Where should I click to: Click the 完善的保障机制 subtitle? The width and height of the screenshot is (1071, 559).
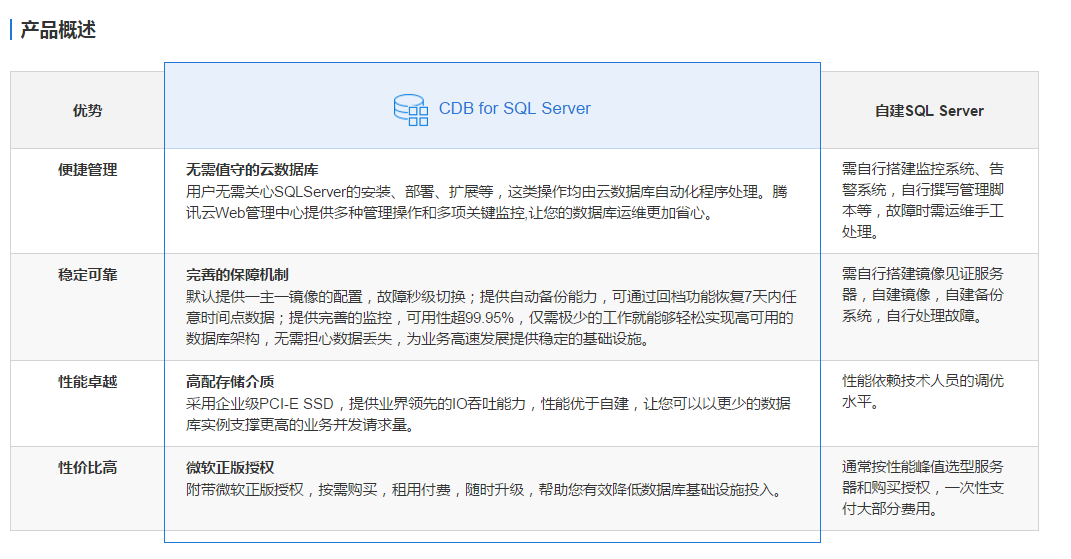[237, 275]
